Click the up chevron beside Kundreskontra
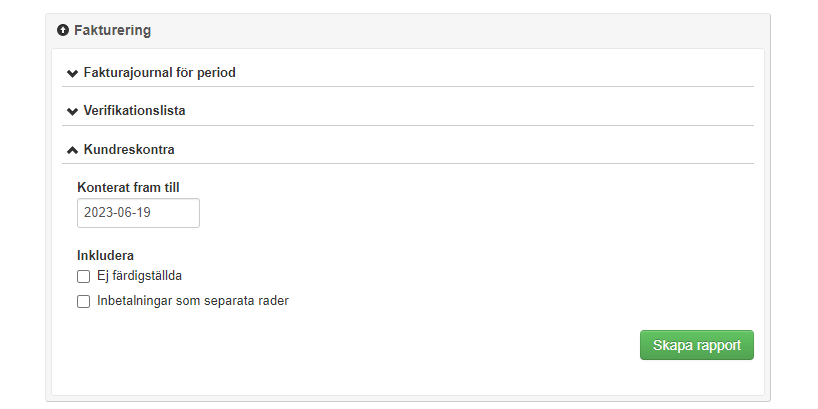Viewport: 818px width, 409px height. 72,150
